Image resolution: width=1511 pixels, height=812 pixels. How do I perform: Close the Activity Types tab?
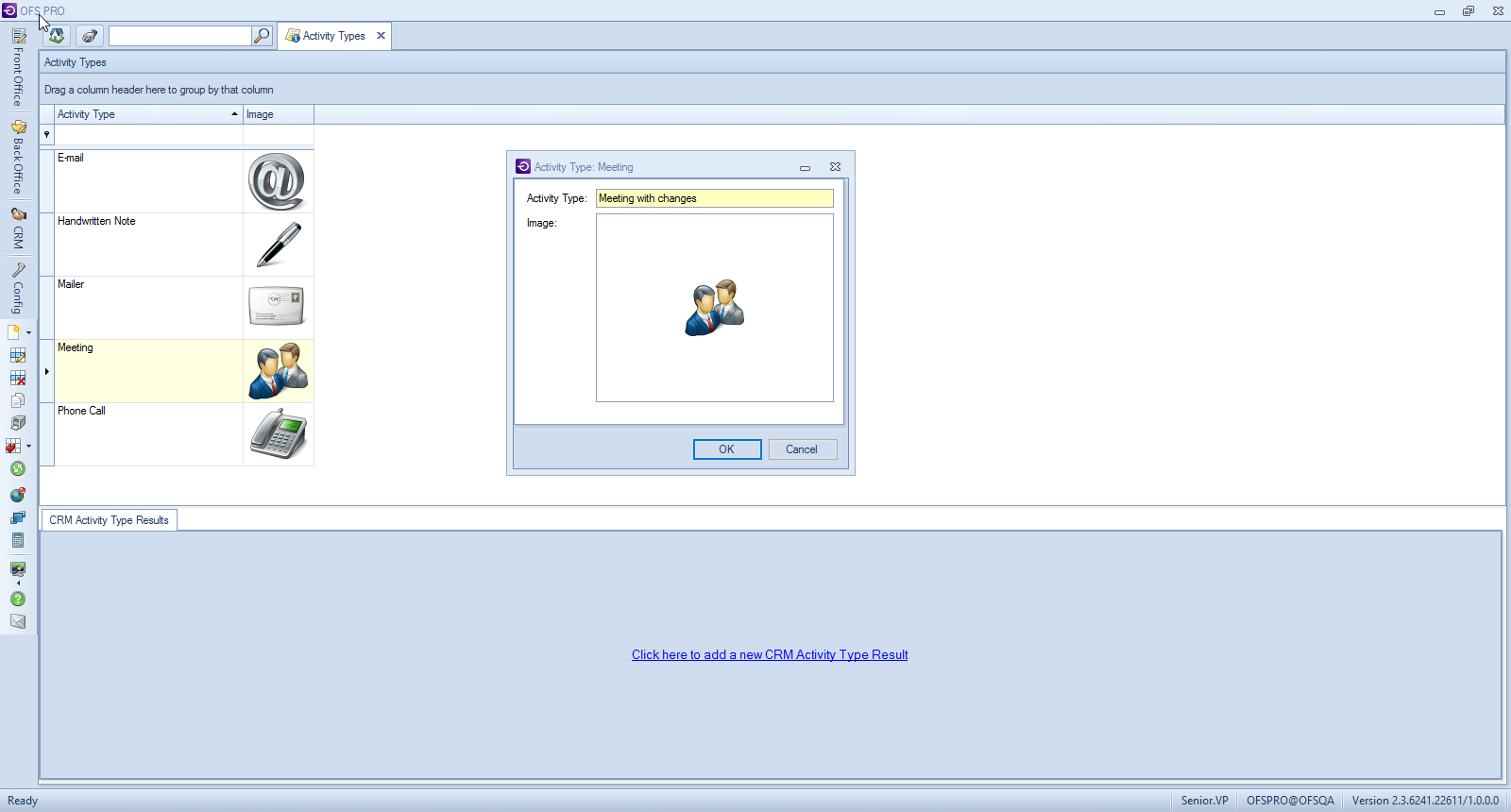382,36
